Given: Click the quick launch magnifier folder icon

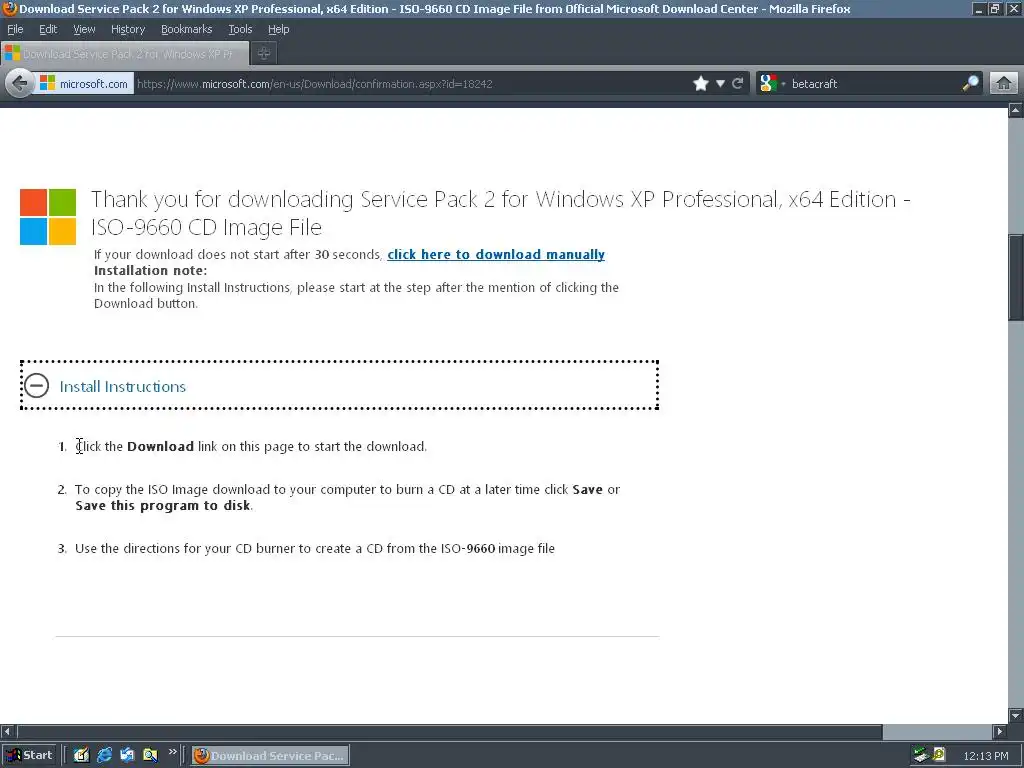Looking at the screenshot, I should (x=150, y=756).
